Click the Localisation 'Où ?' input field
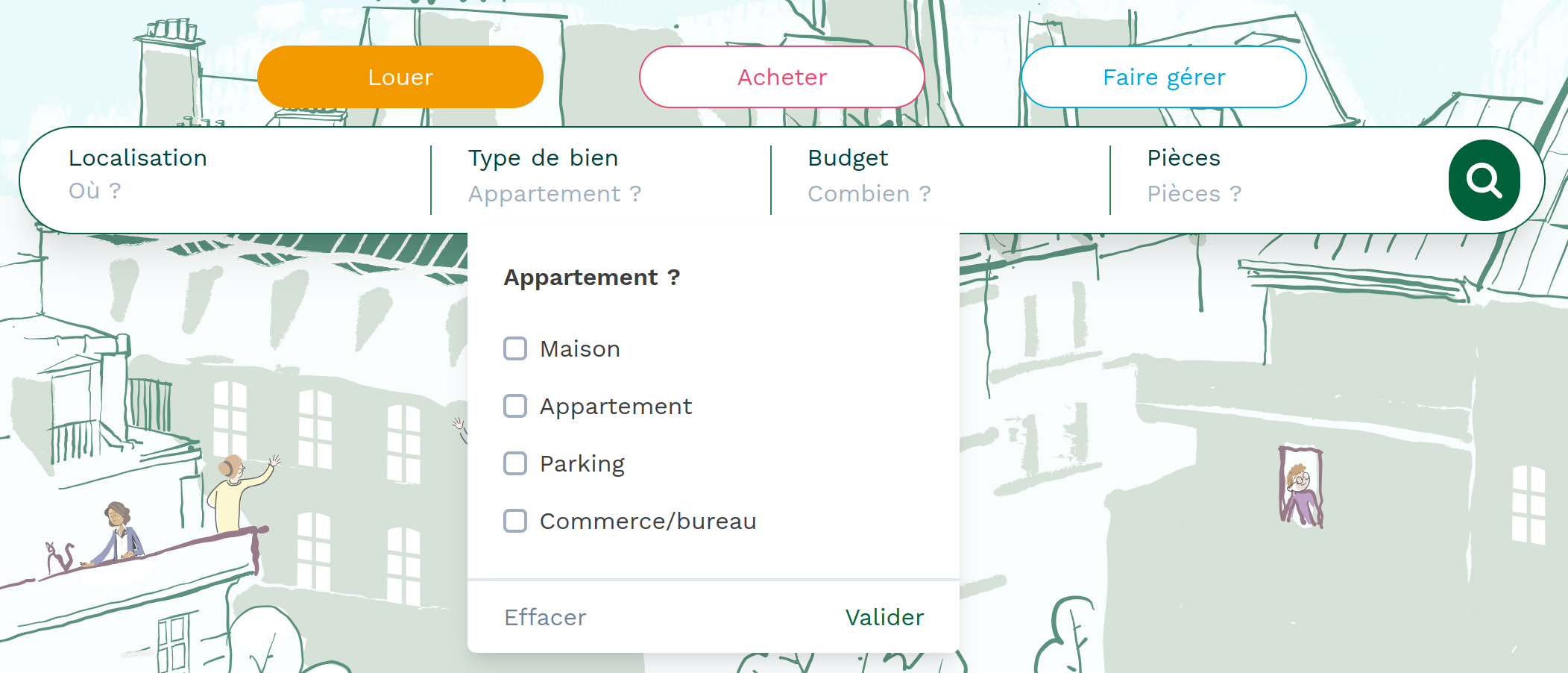Image resolution: width=1568 pixels, height=673 pixels. pyautogui.click(x=224, y=191)
